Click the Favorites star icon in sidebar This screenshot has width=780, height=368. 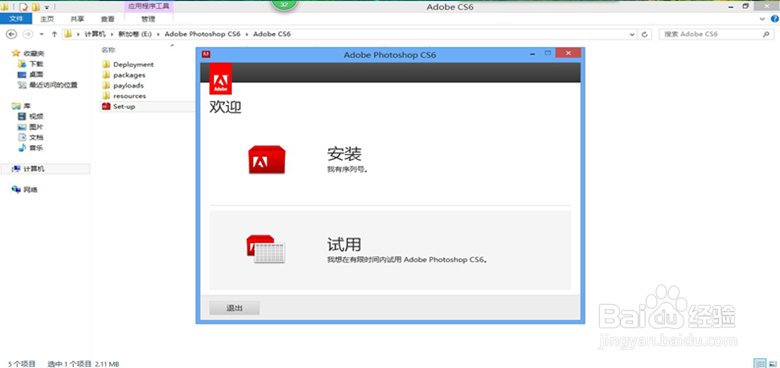click(16, 53)
